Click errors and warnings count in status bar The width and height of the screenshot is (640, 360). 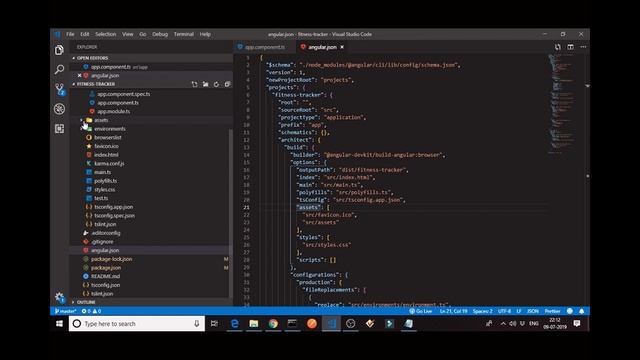click(x=91, y=311)
